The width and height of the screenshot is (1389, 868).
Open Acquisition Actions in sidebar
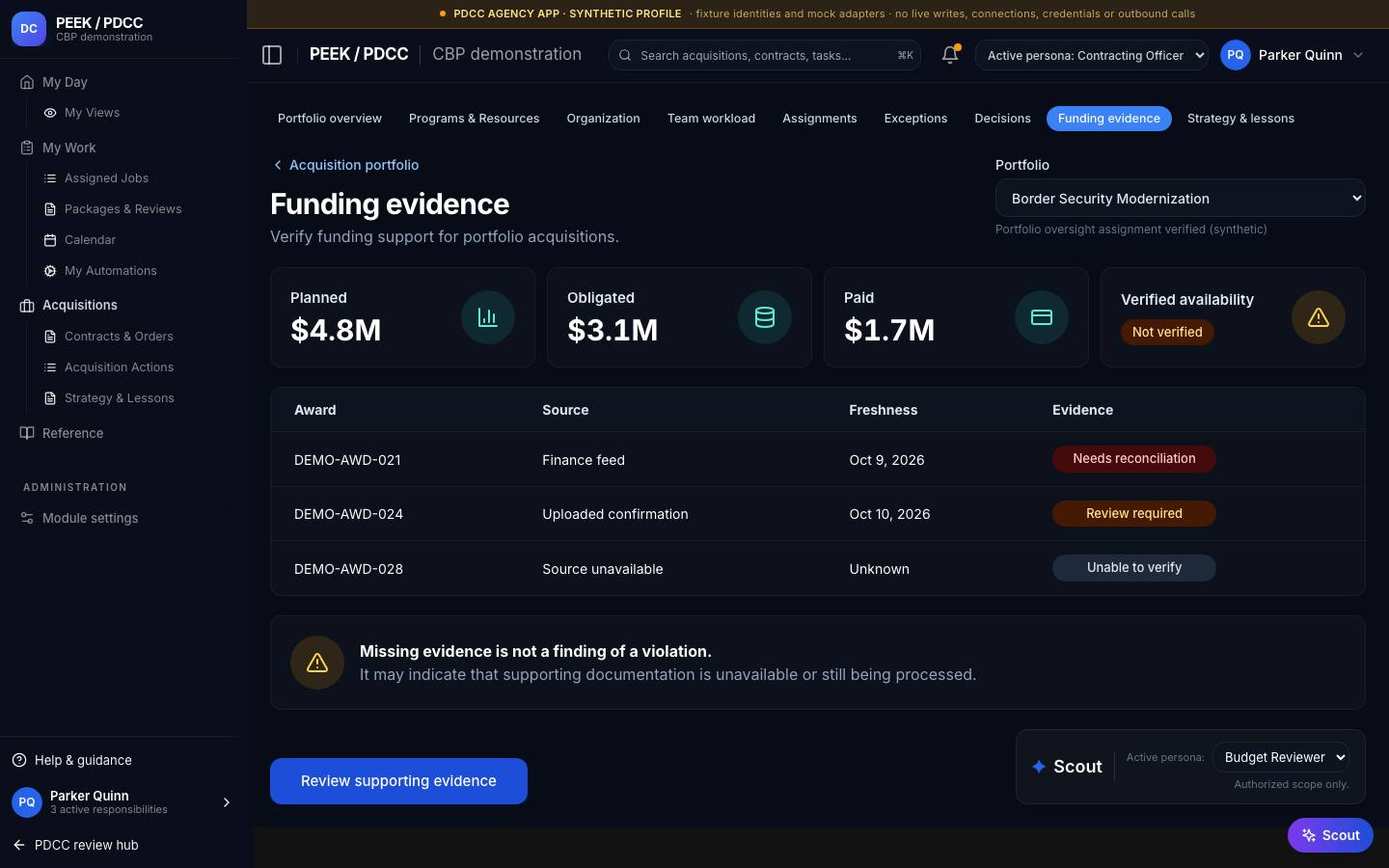click(x=119, y=367)
